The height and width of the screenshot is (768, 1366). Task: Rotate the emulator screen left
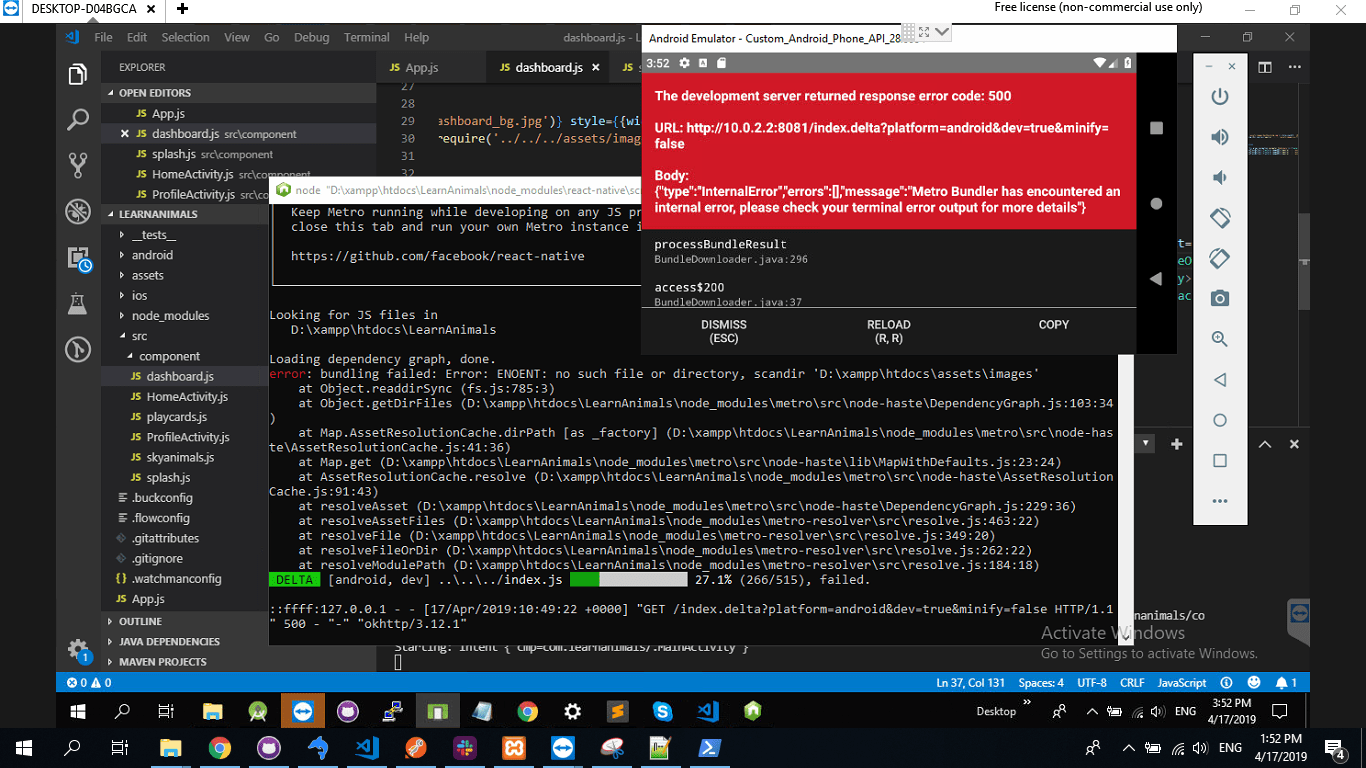(1219, 217)
